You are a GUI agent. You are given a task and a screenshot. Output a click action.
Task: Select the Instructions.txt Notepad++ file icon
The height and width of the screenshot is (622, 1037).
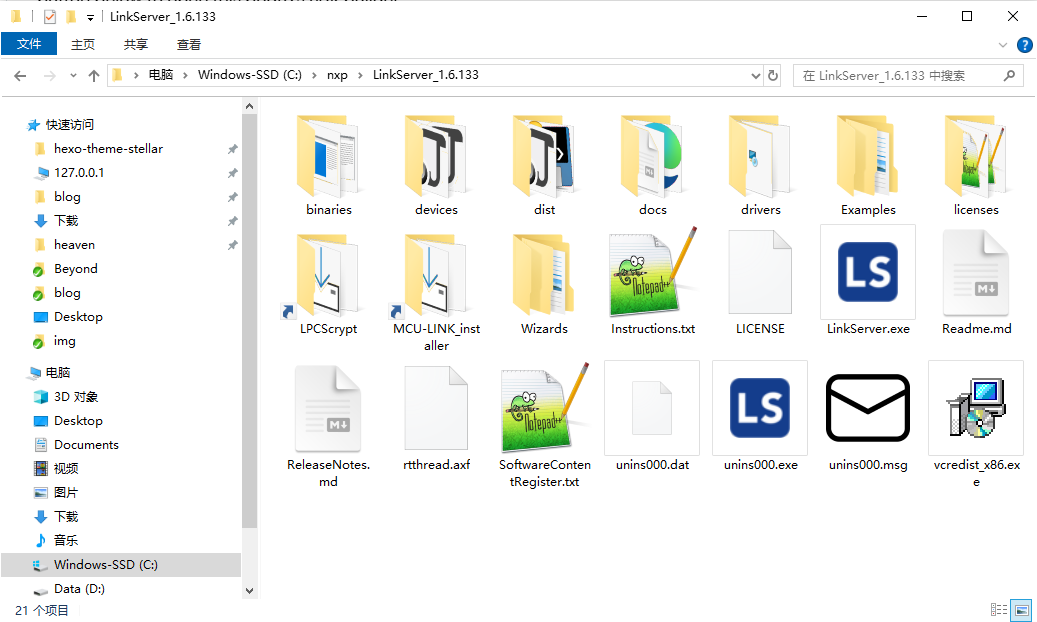(652, 272)
